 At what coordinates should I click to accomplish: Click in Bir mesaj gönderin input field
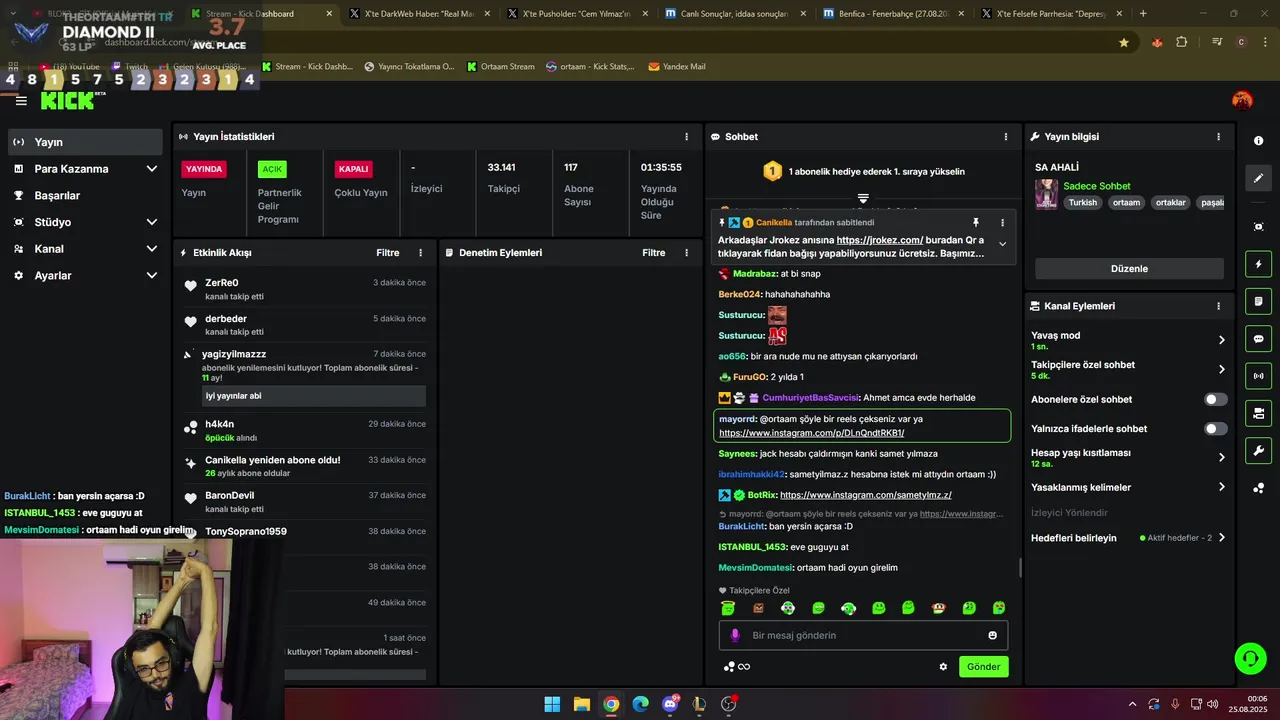pos(863,635)
